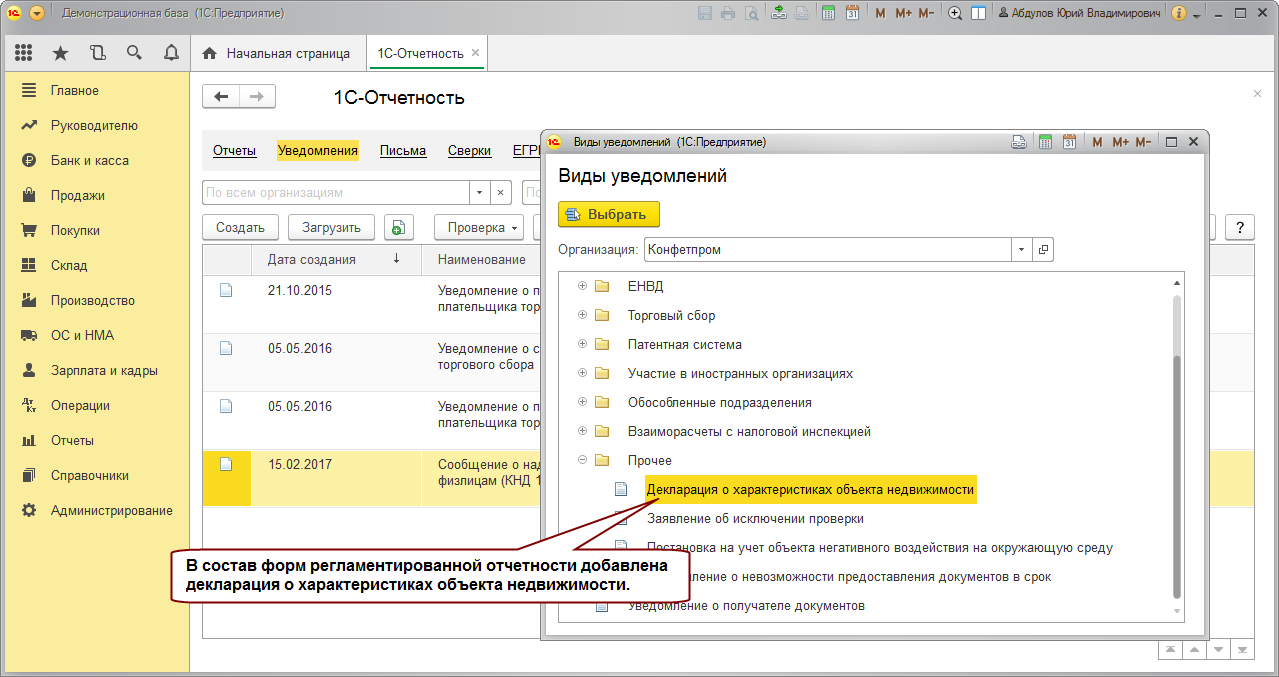Viewport: 1279px width, 677px height.
Task: Click the notifications bell icon
Action: coord(171,53)
